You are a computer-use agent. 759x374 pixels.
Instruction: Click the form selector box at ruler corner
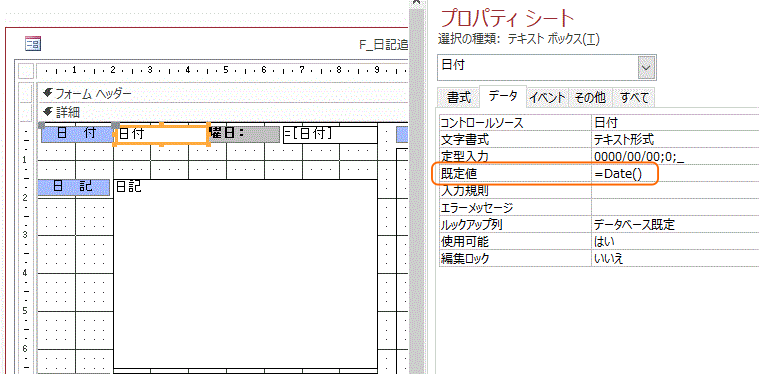pos(26,71)
